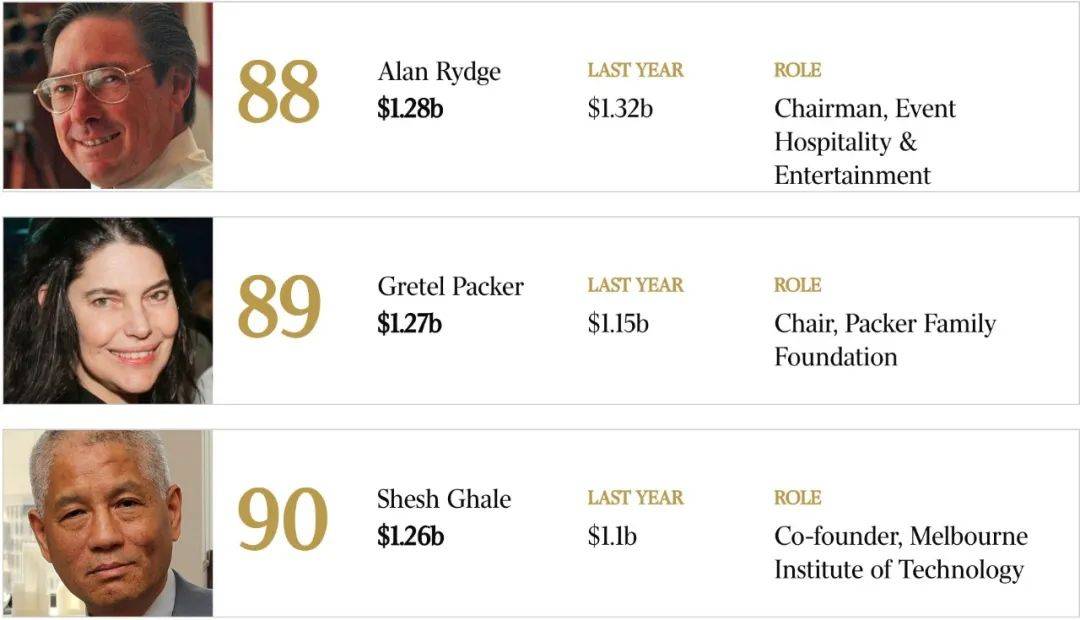Select the Shesh Ghale name link
This screenshot has height=620, width=1080.
tap(444, 499)
